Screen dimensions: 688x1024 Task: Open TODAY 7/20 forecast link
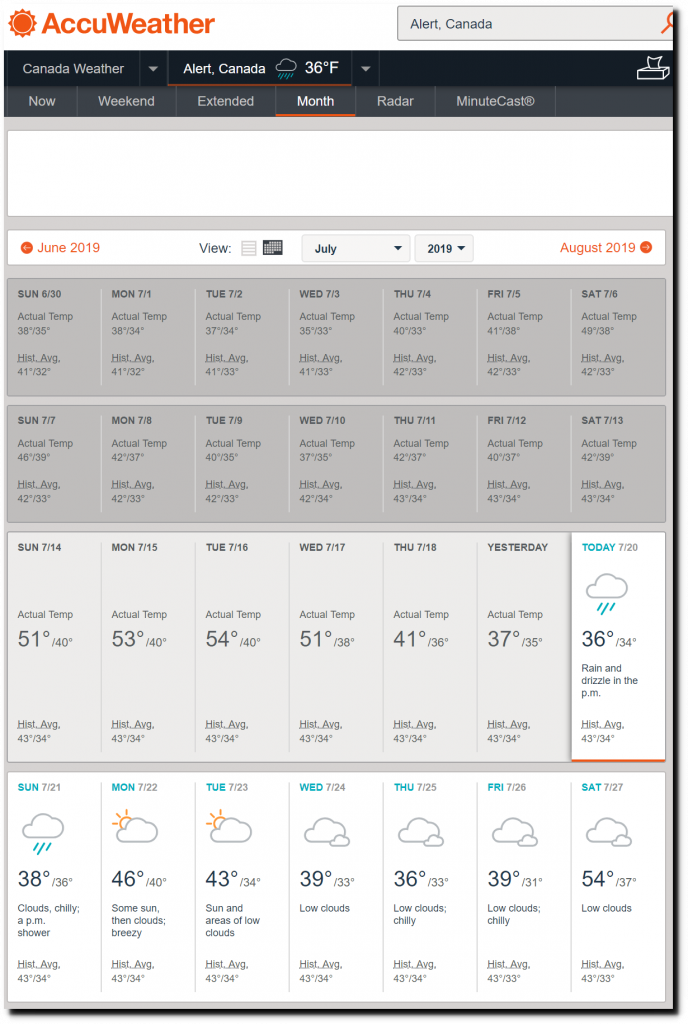point(610,547)
